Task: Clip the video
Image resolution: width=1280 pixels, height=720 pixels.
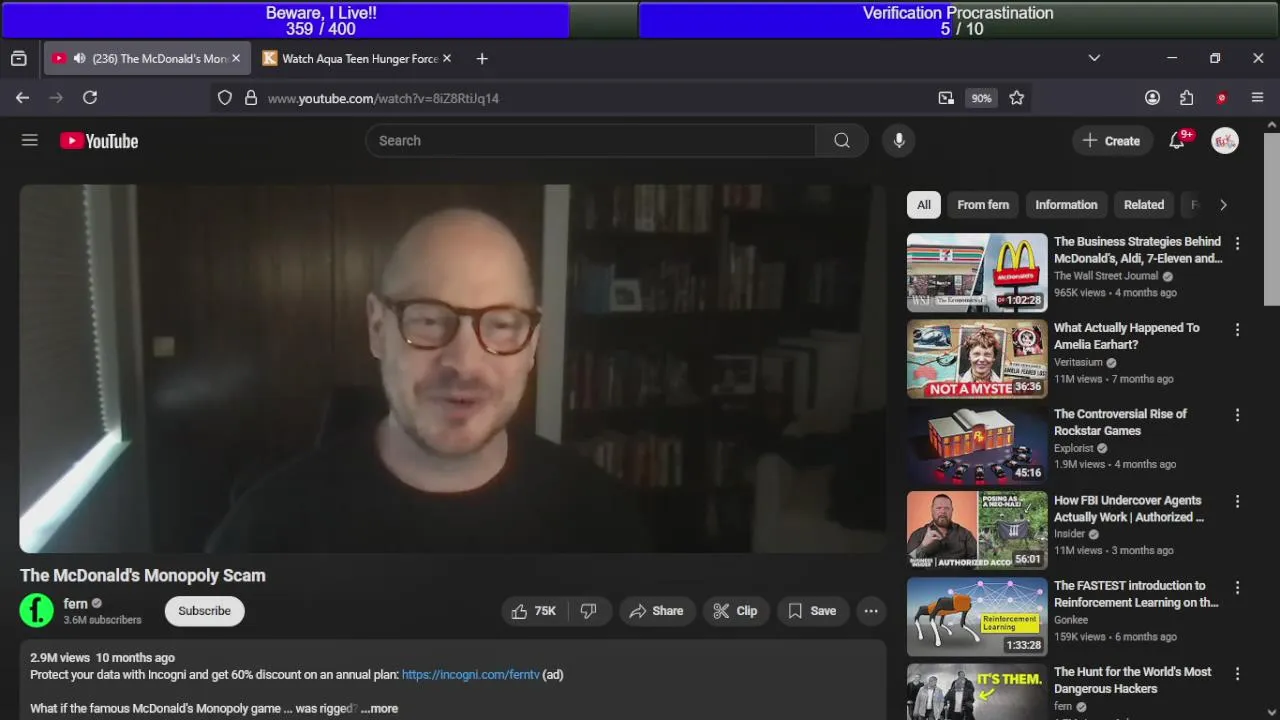Action: pyautogui.click(x=735, y=611)
